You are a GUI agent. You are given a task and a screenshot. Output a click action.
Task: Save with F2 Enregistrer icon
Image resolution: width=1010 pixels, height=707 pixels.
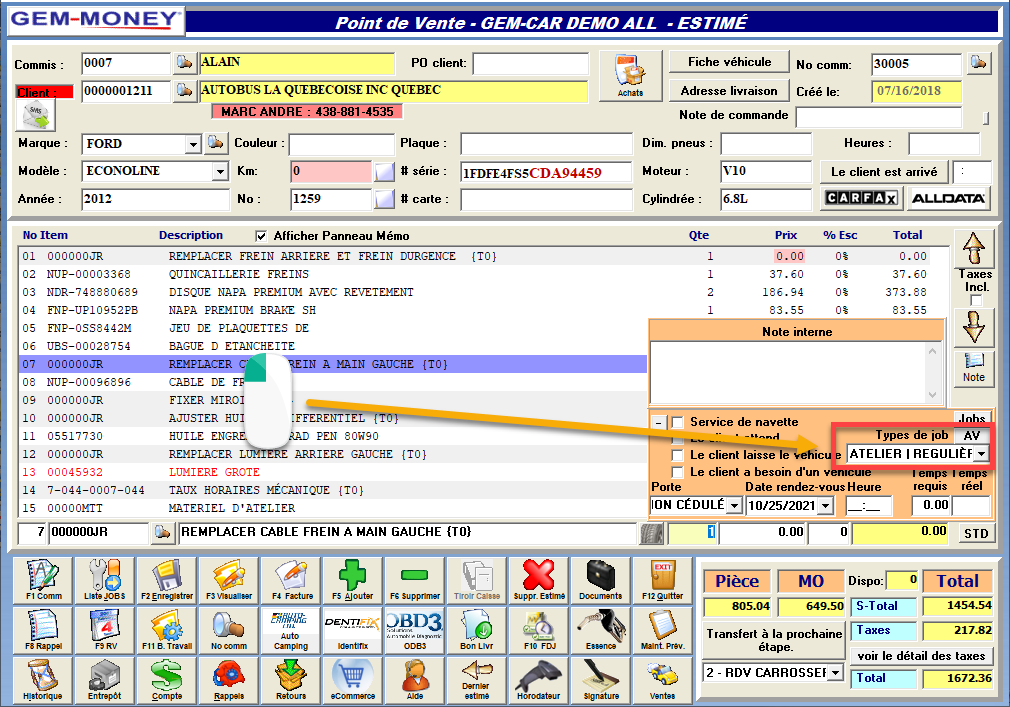coord(167,580)
